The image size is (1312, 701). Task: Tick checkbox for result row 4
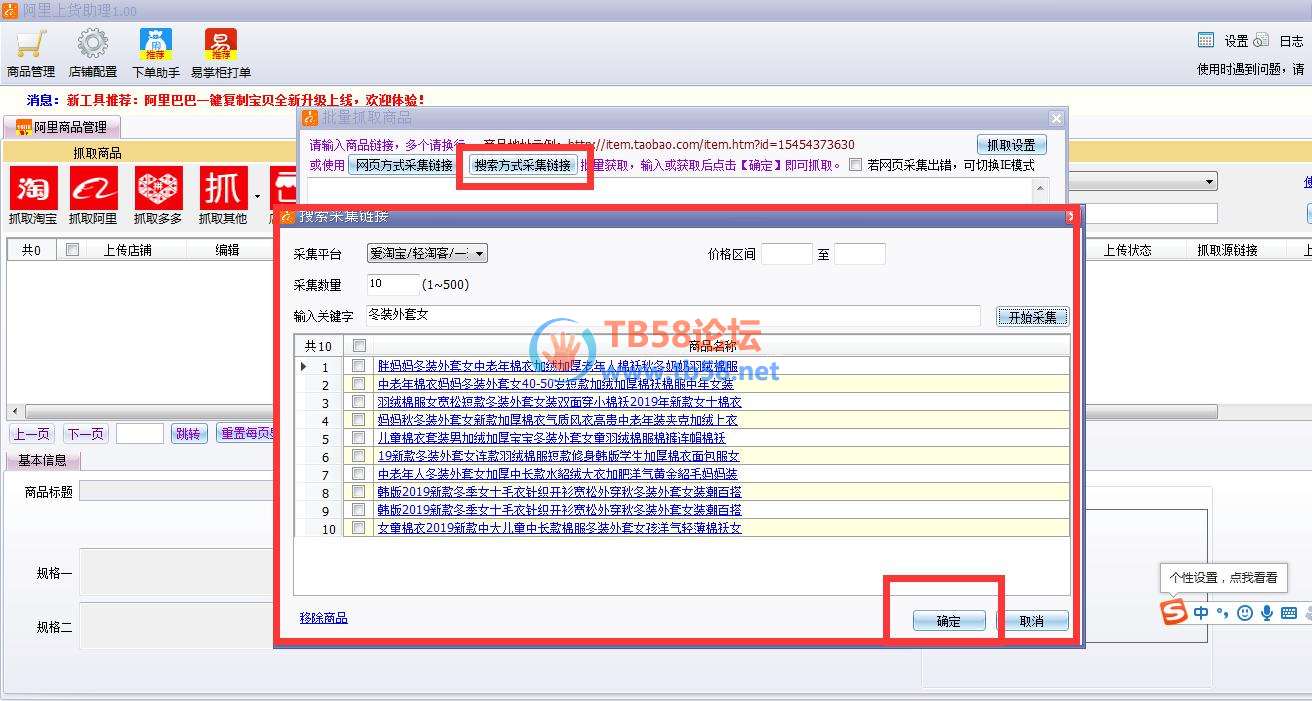pos(359,420)
